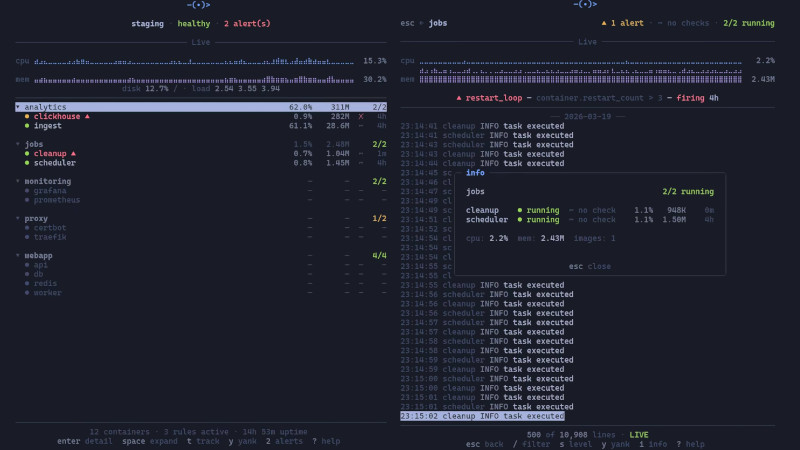Select the scheduler container in the list

point(55,163)
